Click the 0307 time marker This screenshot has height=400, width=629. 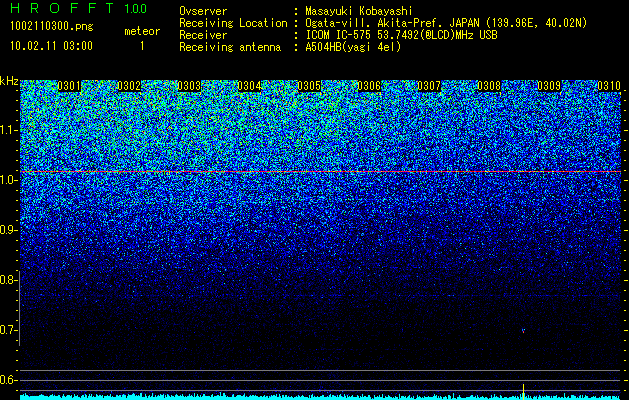[x=429, y=86]
